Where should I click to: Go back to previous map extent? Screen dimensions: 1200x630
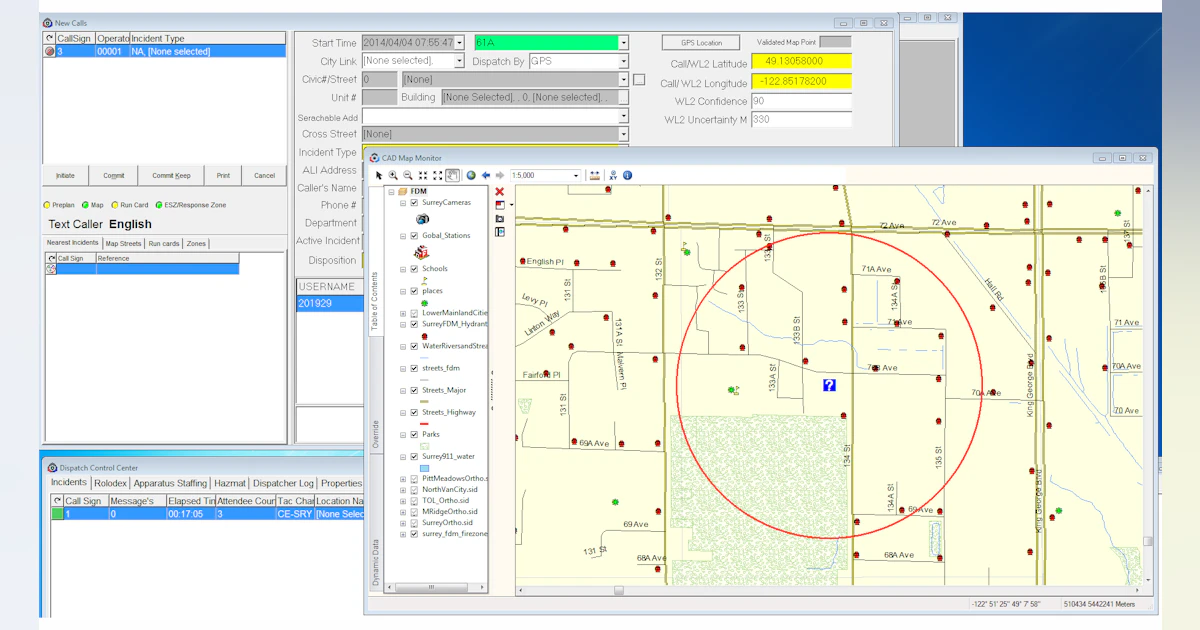[486, 176]
